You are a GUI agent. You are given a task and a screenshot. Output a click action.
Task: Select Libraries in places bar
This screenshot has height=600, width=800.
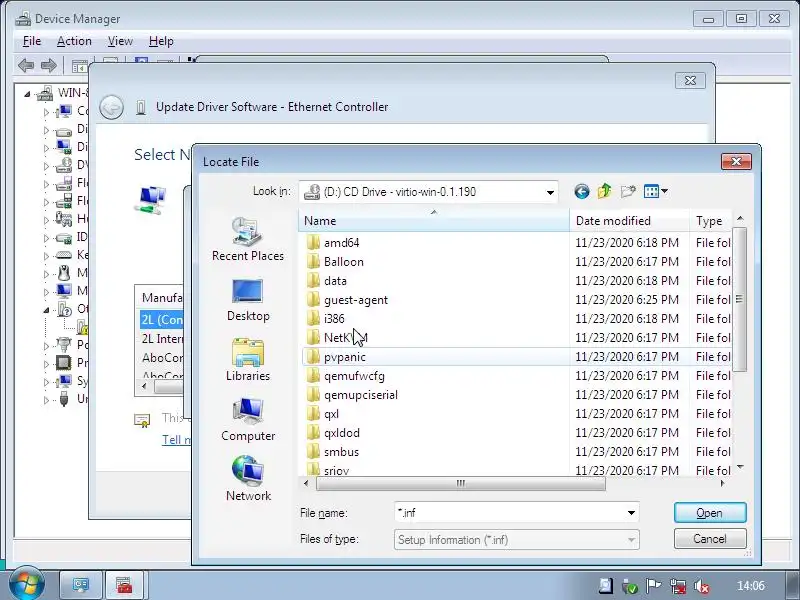pos(248,360)
